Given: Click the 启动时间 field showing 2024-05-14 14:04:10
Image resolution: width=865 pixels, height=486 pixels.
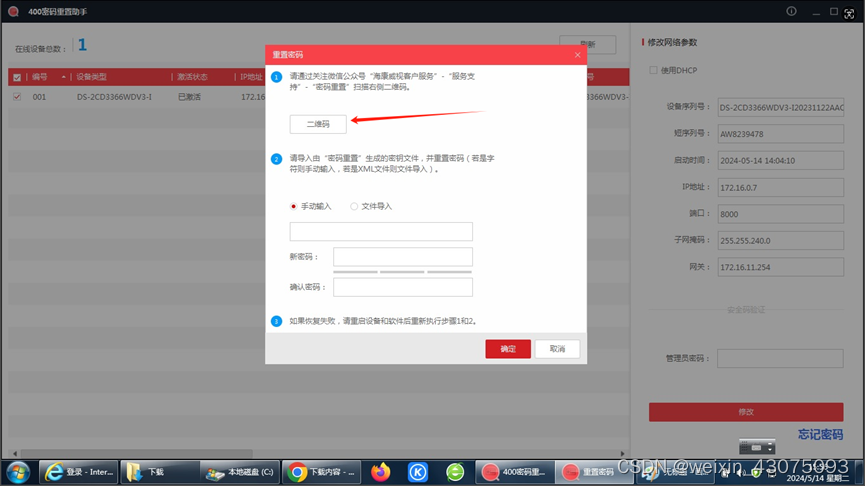Looking at the screenshot, I should pos(781,161).
